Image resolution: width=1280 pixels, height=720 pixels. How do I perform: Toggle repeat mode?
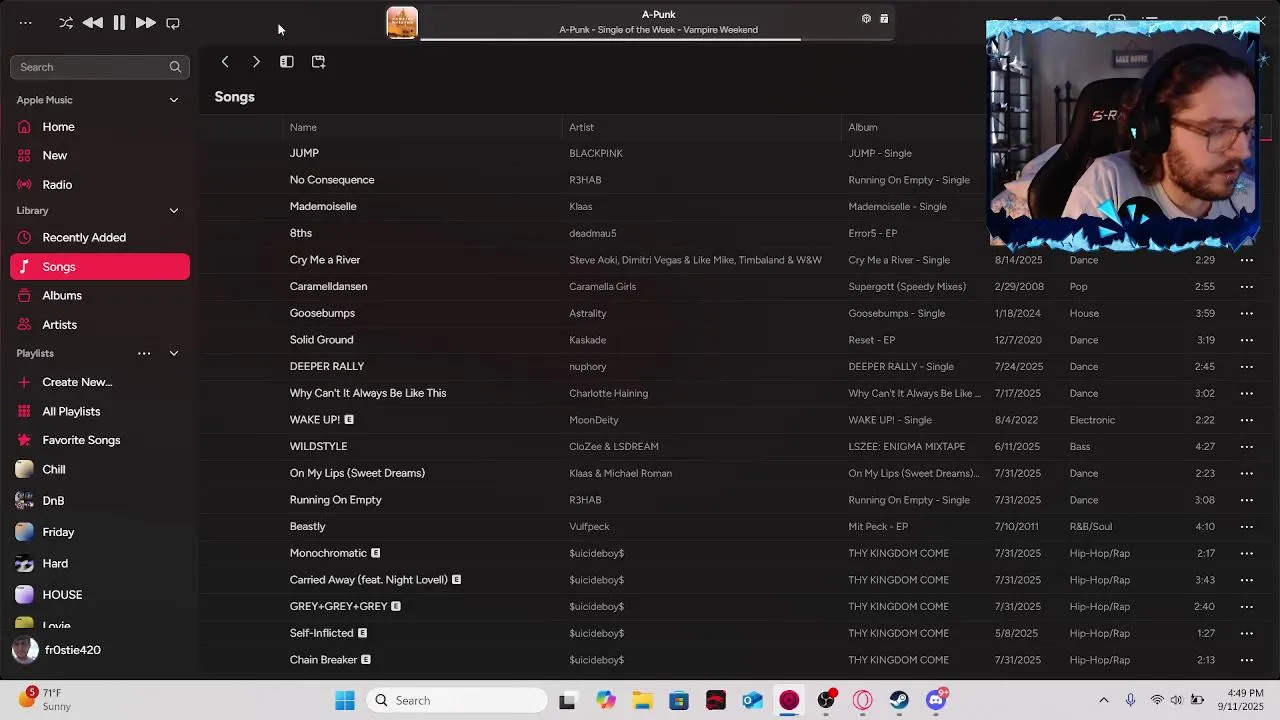point(172,23)
